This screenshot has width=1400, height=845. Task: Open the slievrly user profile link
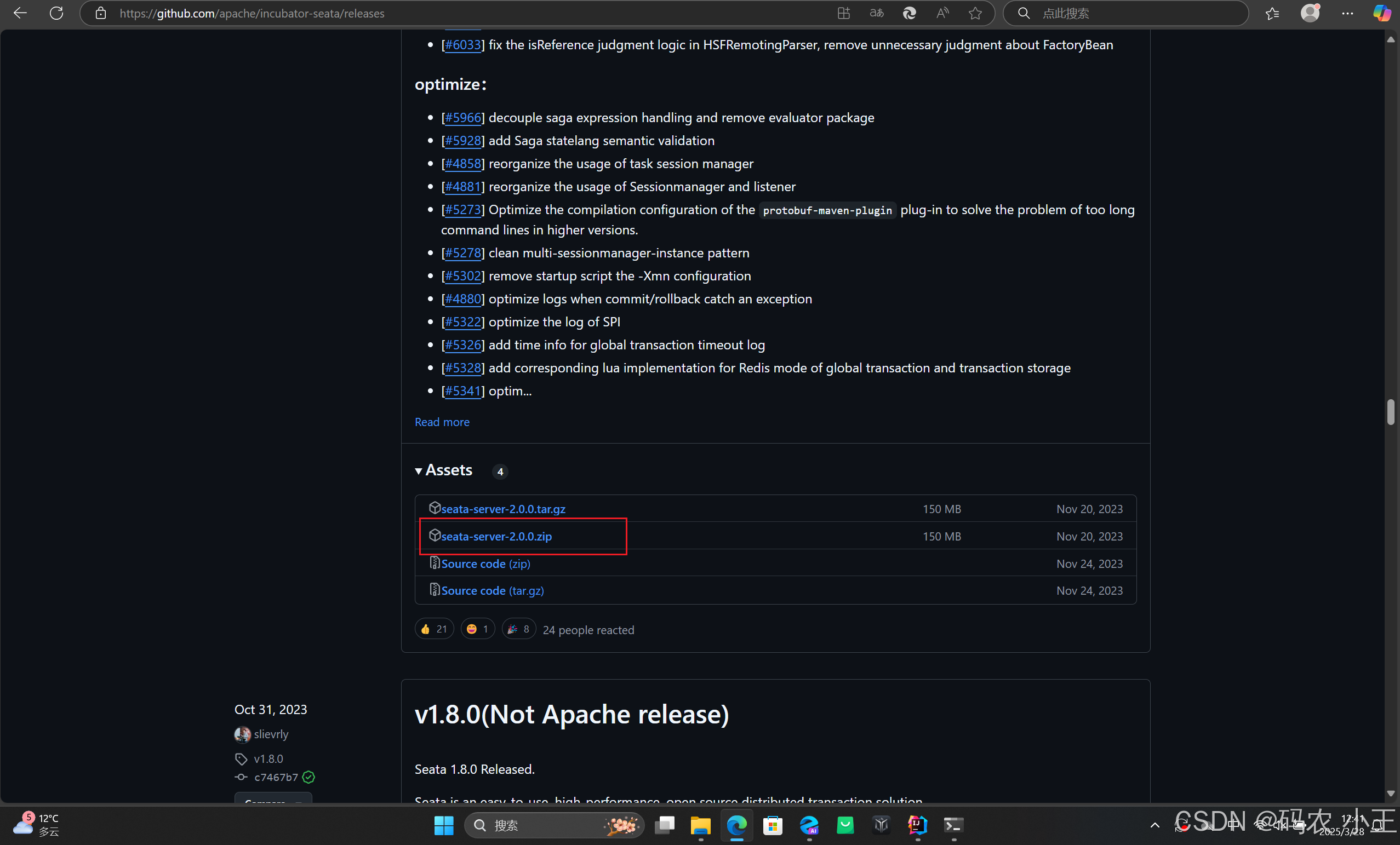[x=271, y=734]
